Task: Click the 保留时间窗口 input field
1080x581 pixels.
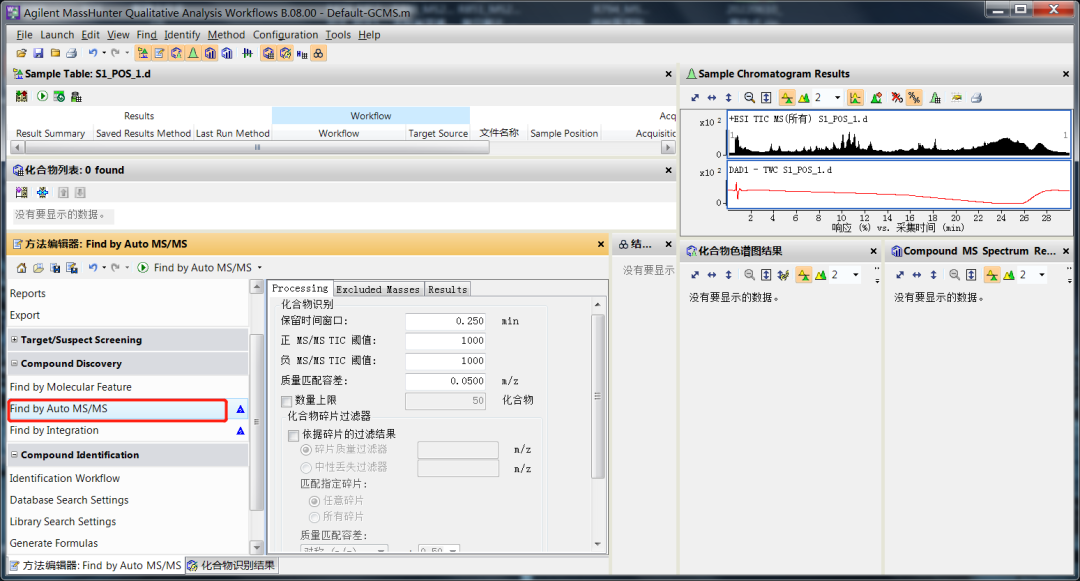Action: click(446, 321)
